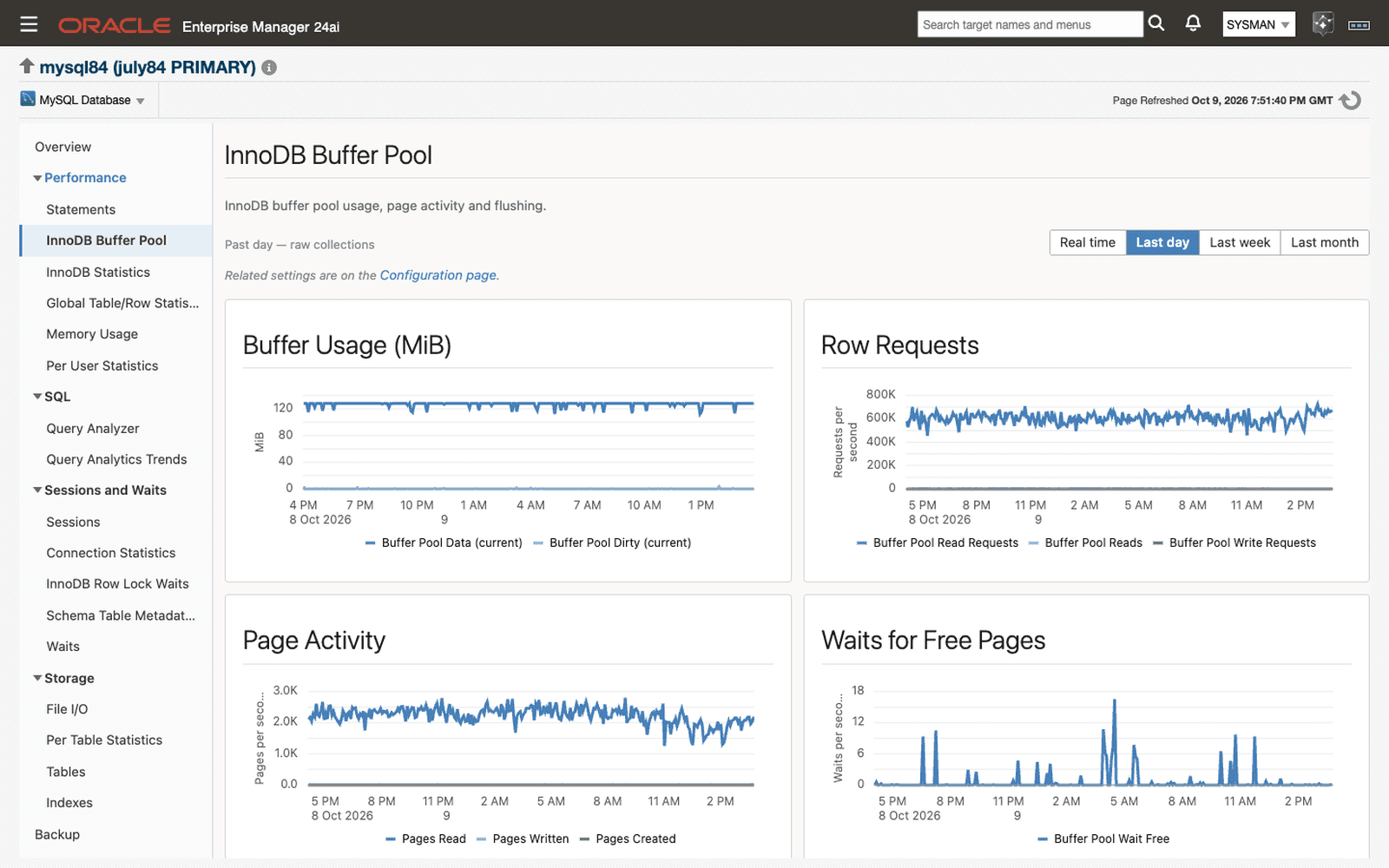Viewport: 1389px width, 868px height.
Task: Click the search target names field
Action: click(x=1030, y=24)
